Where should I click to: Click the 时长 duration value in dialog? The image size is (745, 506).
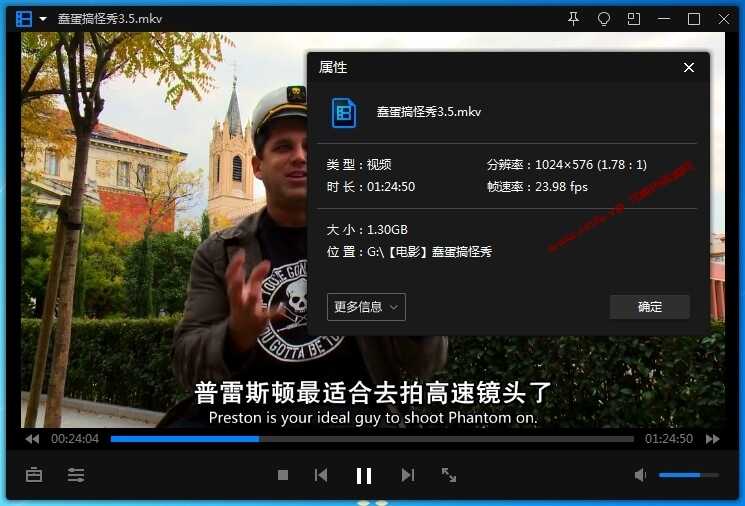click(391, 187)
